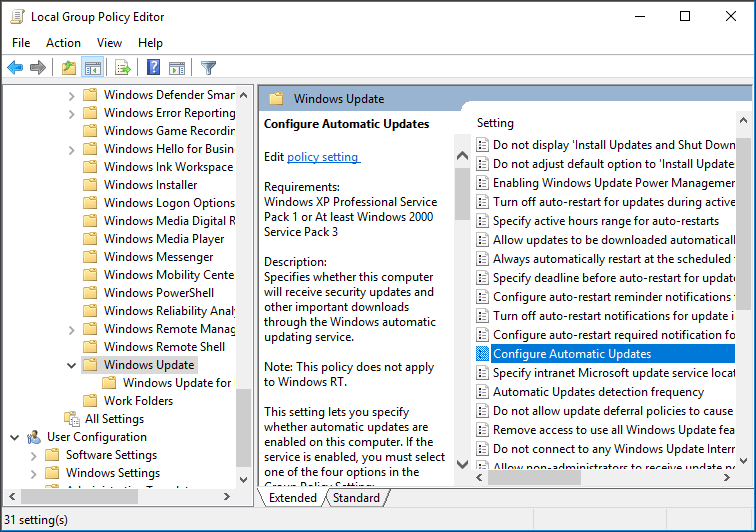Click folder icon of Work Folders

[x=90, y=401]
